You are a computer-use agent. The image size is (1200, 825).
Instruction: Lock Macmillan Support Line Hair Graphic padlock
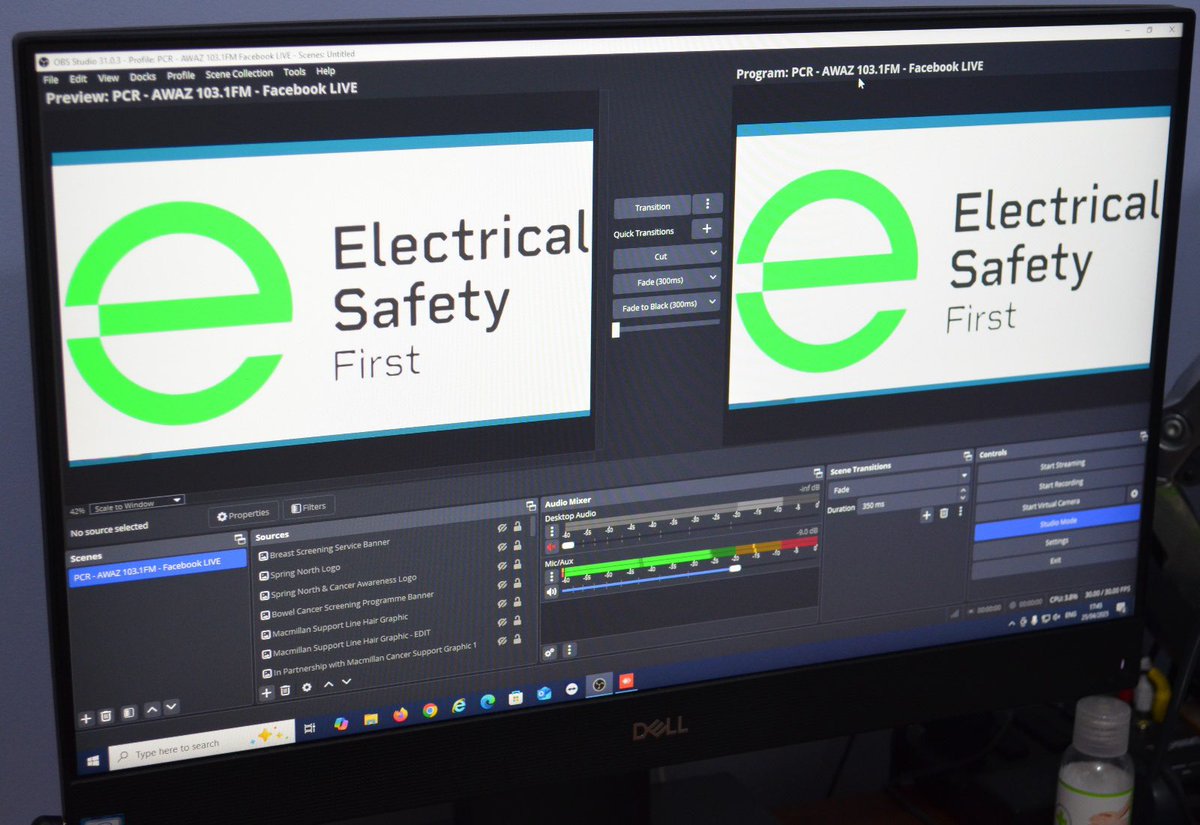pyautogui.click(x=518, y=601)
